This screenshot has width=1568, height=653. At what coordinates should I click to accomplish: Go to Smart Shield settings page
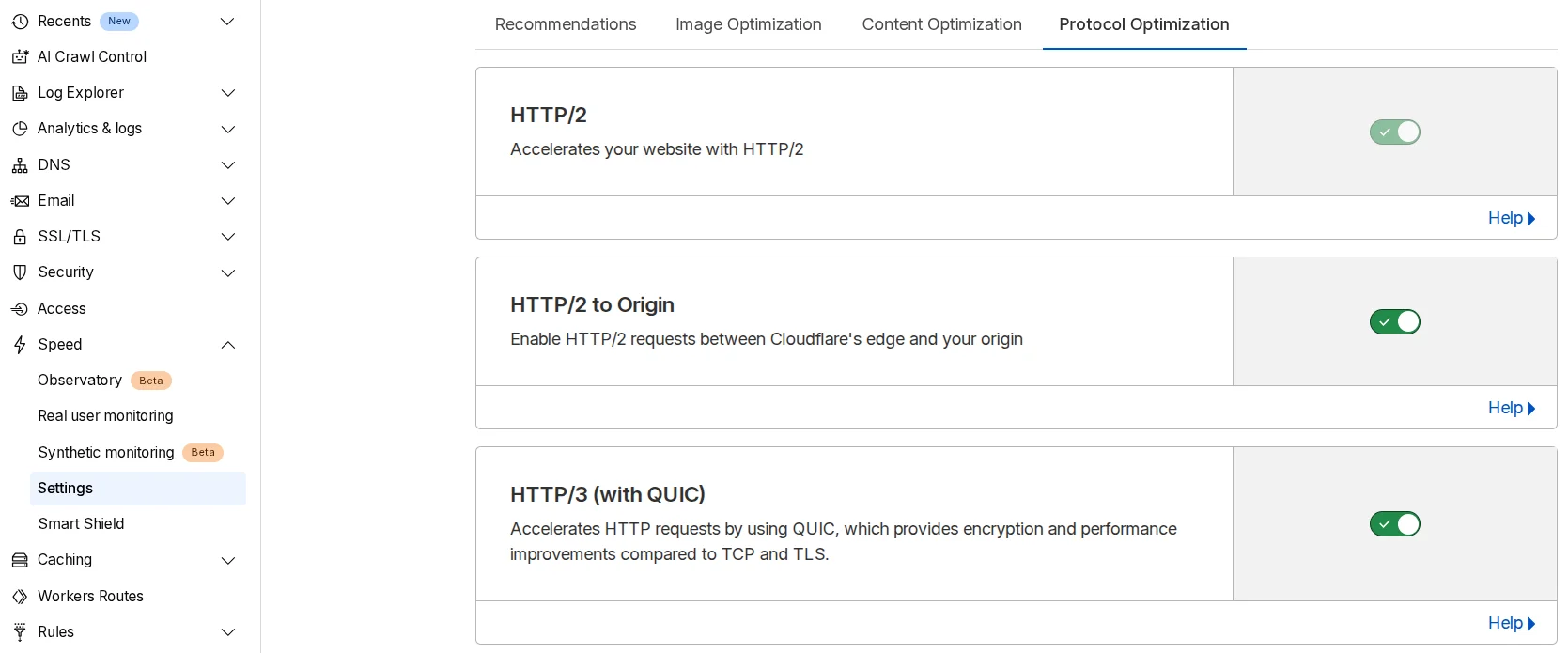pos(81,524)
